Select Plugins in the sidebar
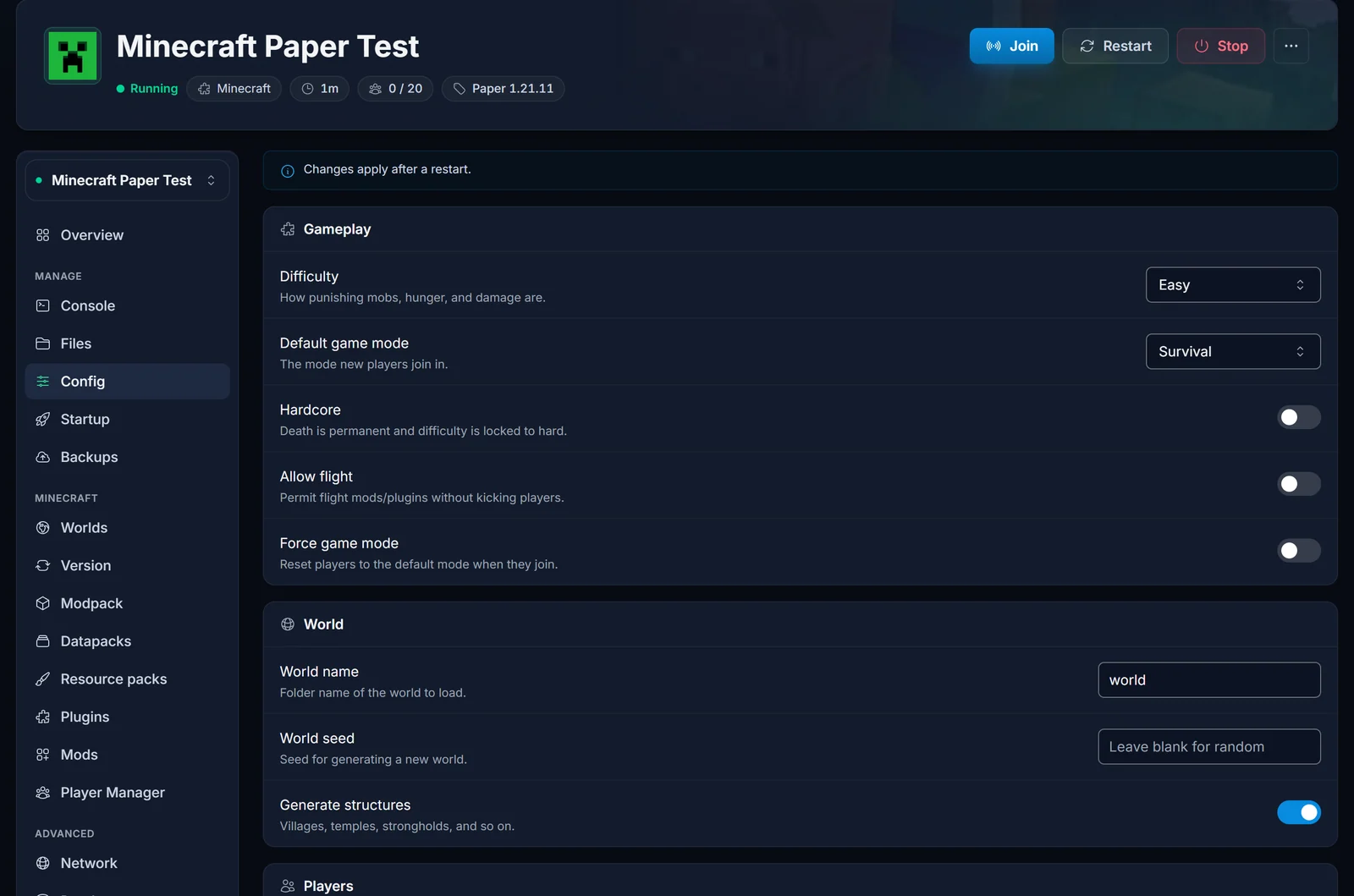 pos(127,717)
